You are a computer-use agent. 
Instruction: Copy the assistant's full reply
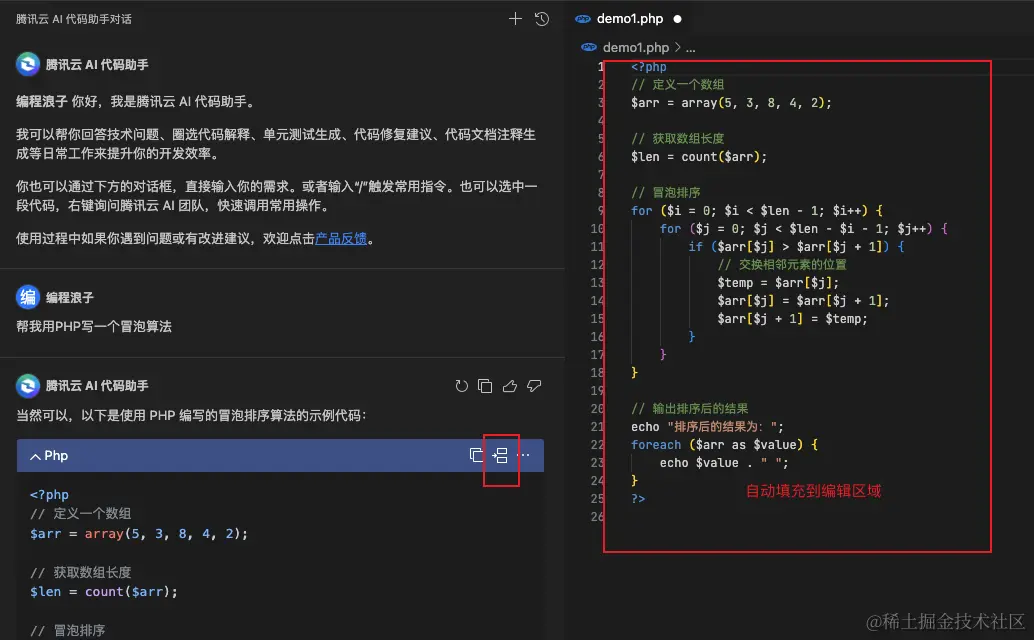(x=485, y=386)
